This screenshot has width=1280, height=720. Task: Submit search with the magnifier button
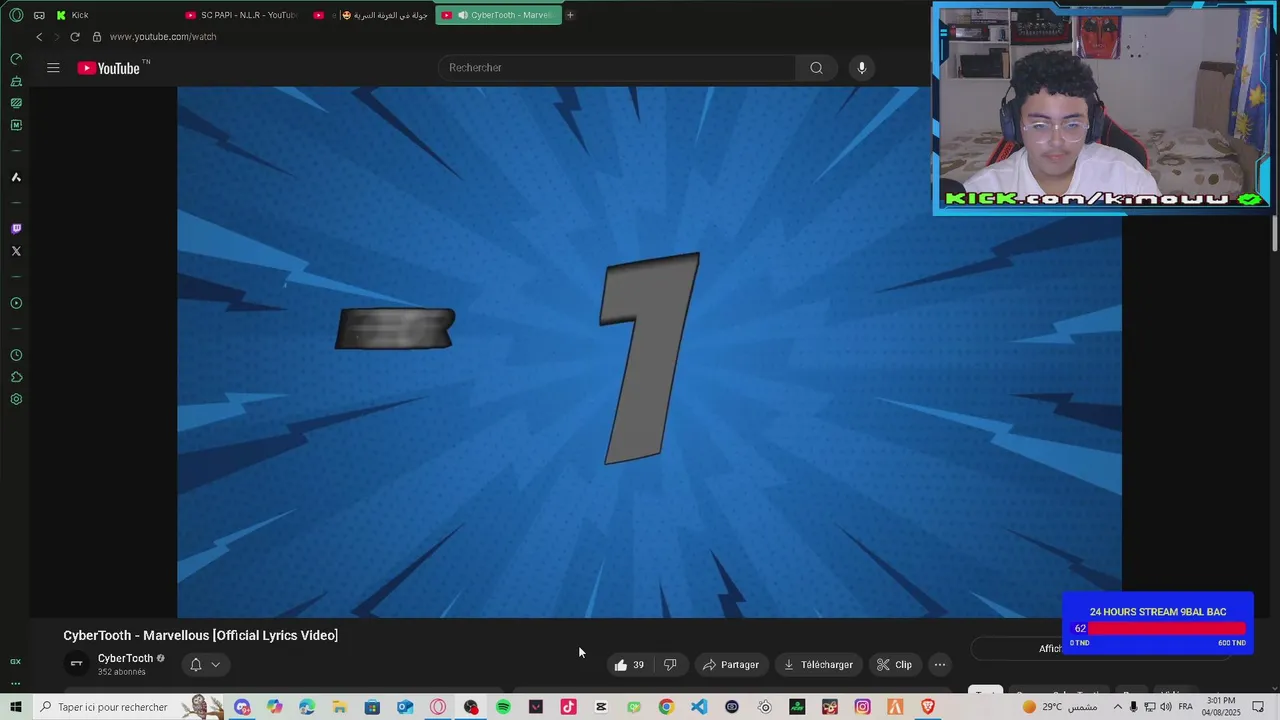[817, 68]
